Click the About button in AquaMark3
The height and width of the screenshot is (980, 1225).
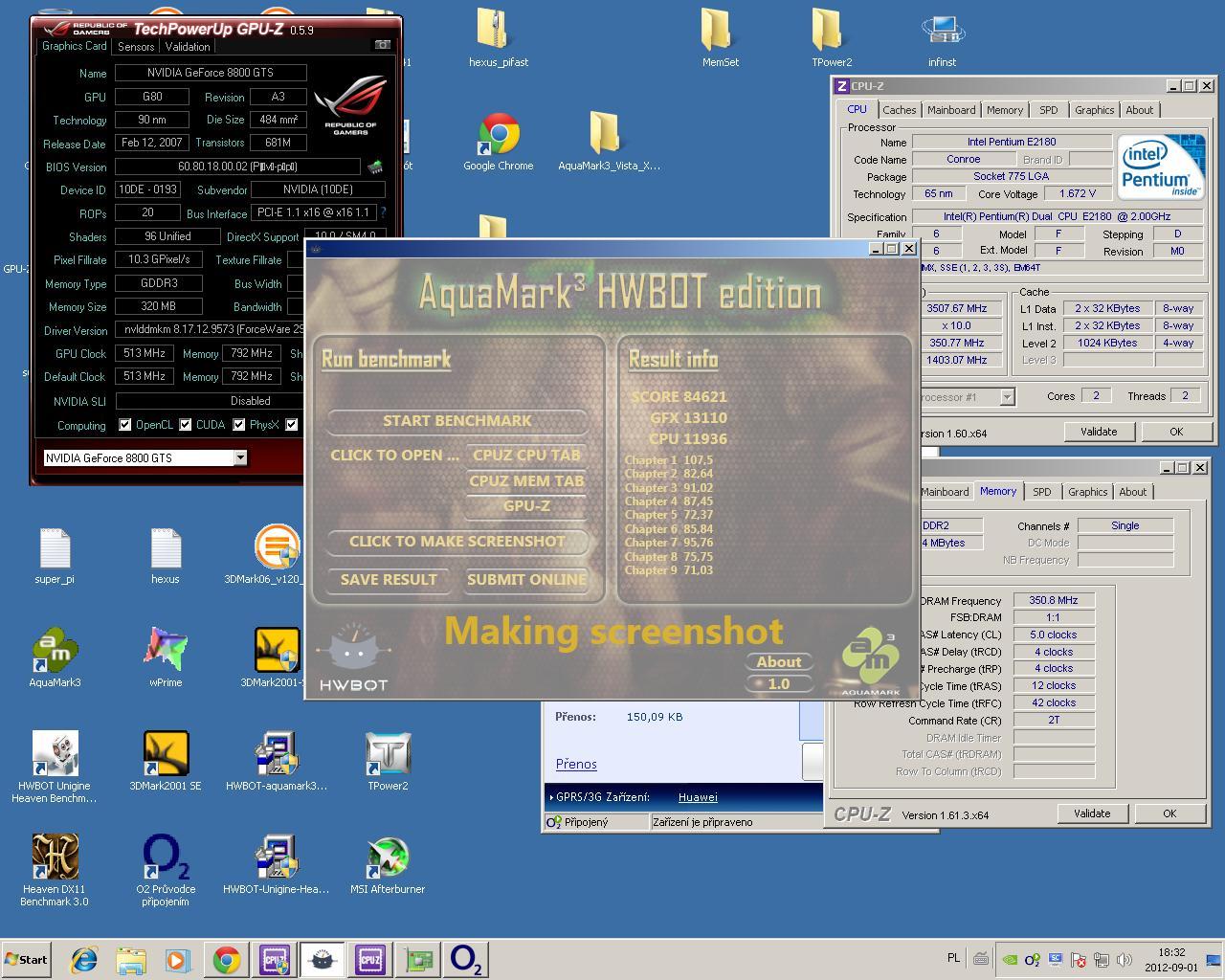[779, 662]
